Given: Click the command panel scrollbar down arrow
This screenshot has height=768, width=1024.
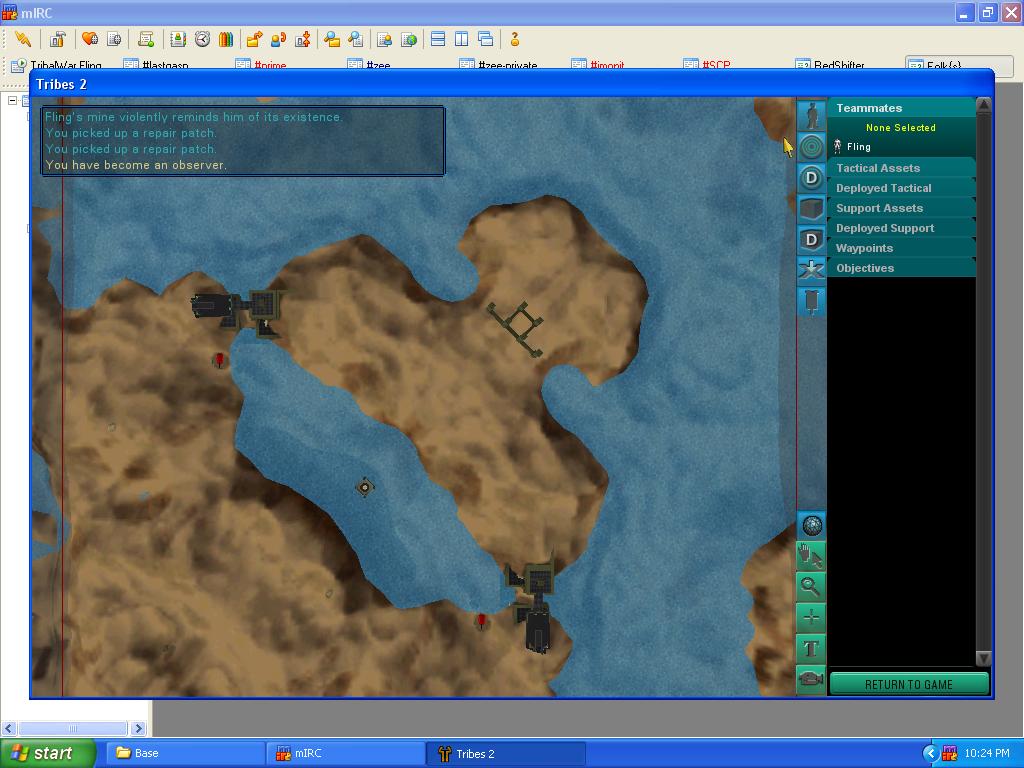Looking at the screenshot, I should [x=984, y=658].
